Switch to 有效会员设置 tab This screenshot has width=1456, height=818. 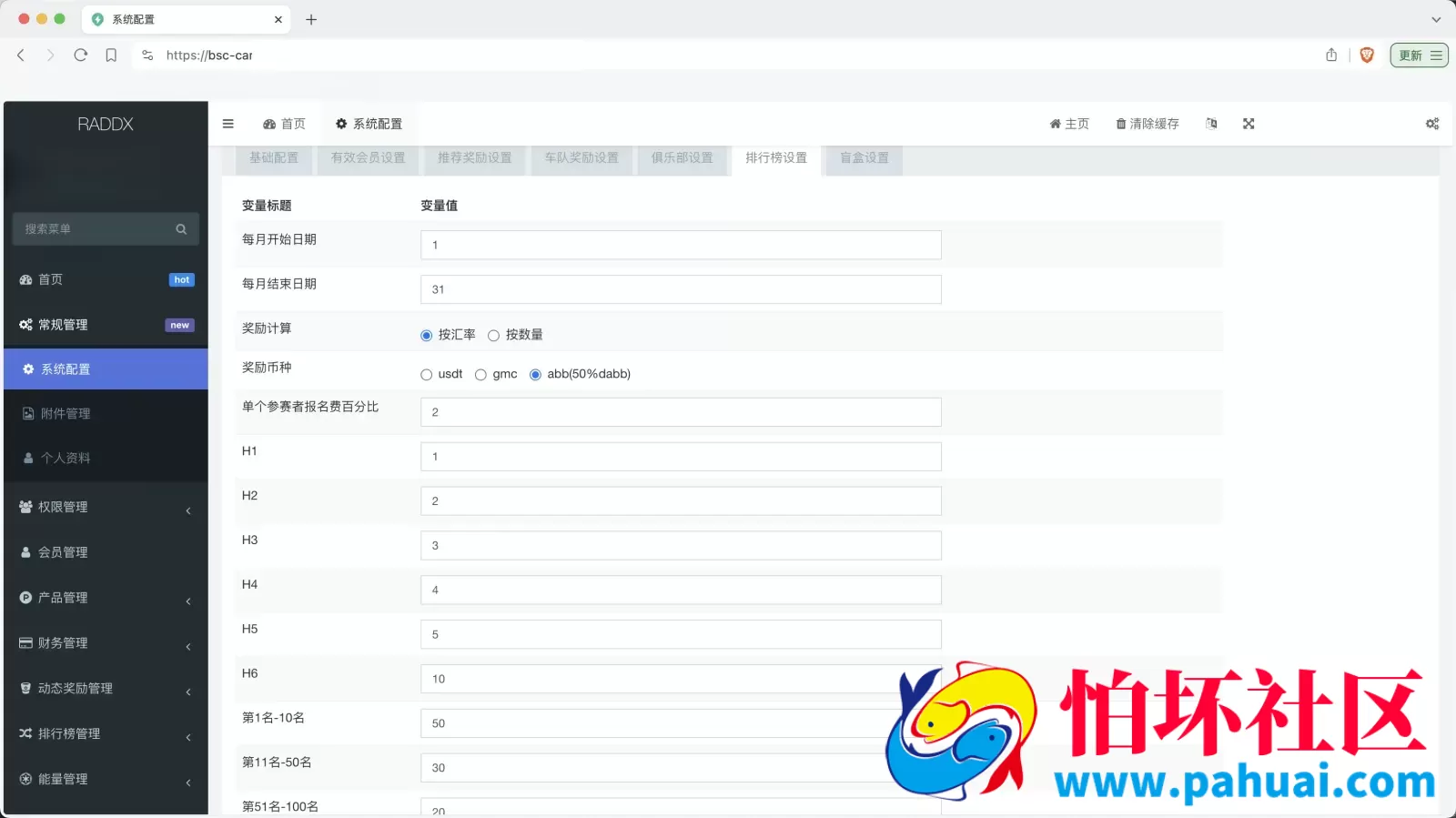(369, 158)
